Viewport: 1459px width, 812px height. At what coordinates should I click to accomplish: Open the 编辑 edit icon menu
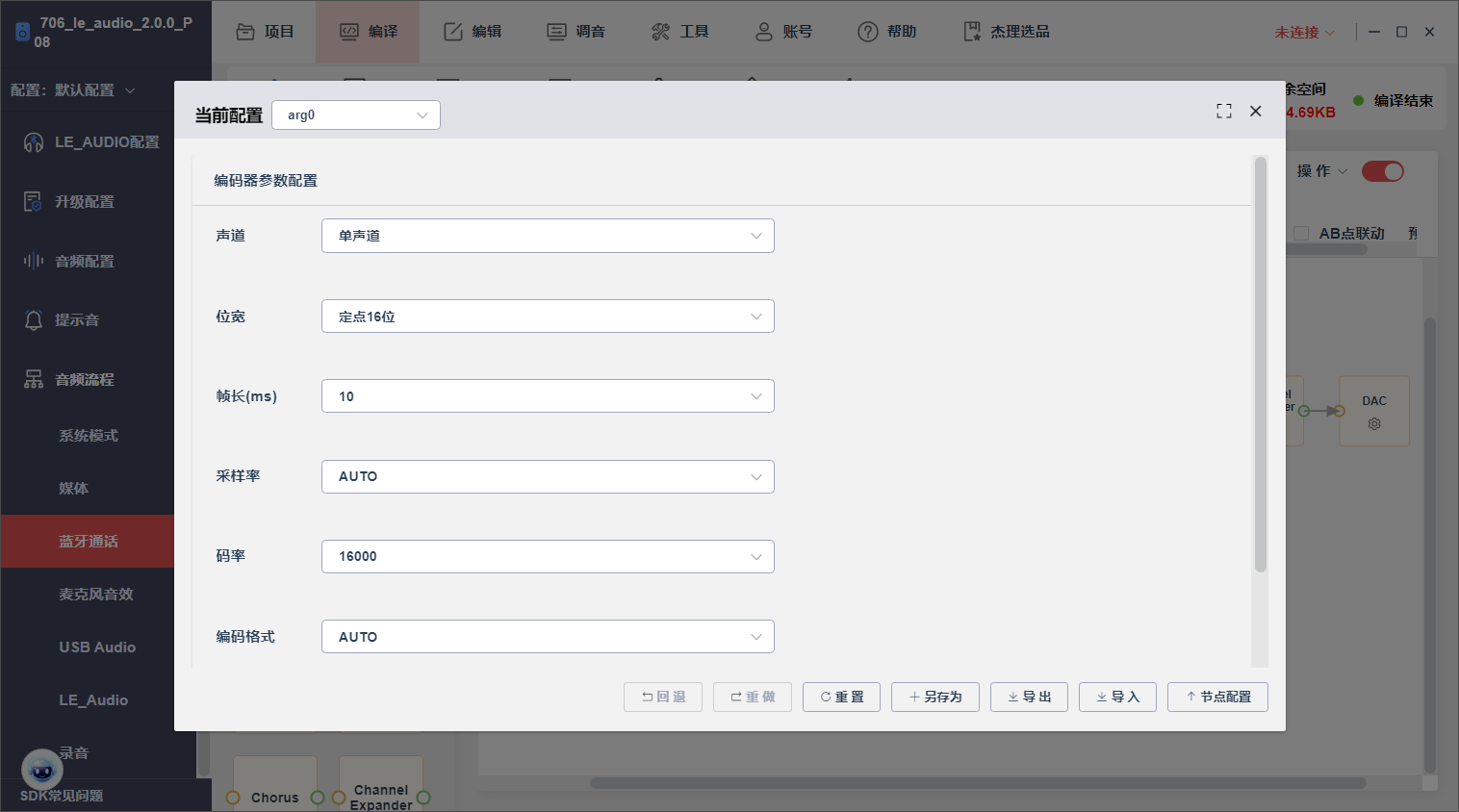click(x=453, y=32)
